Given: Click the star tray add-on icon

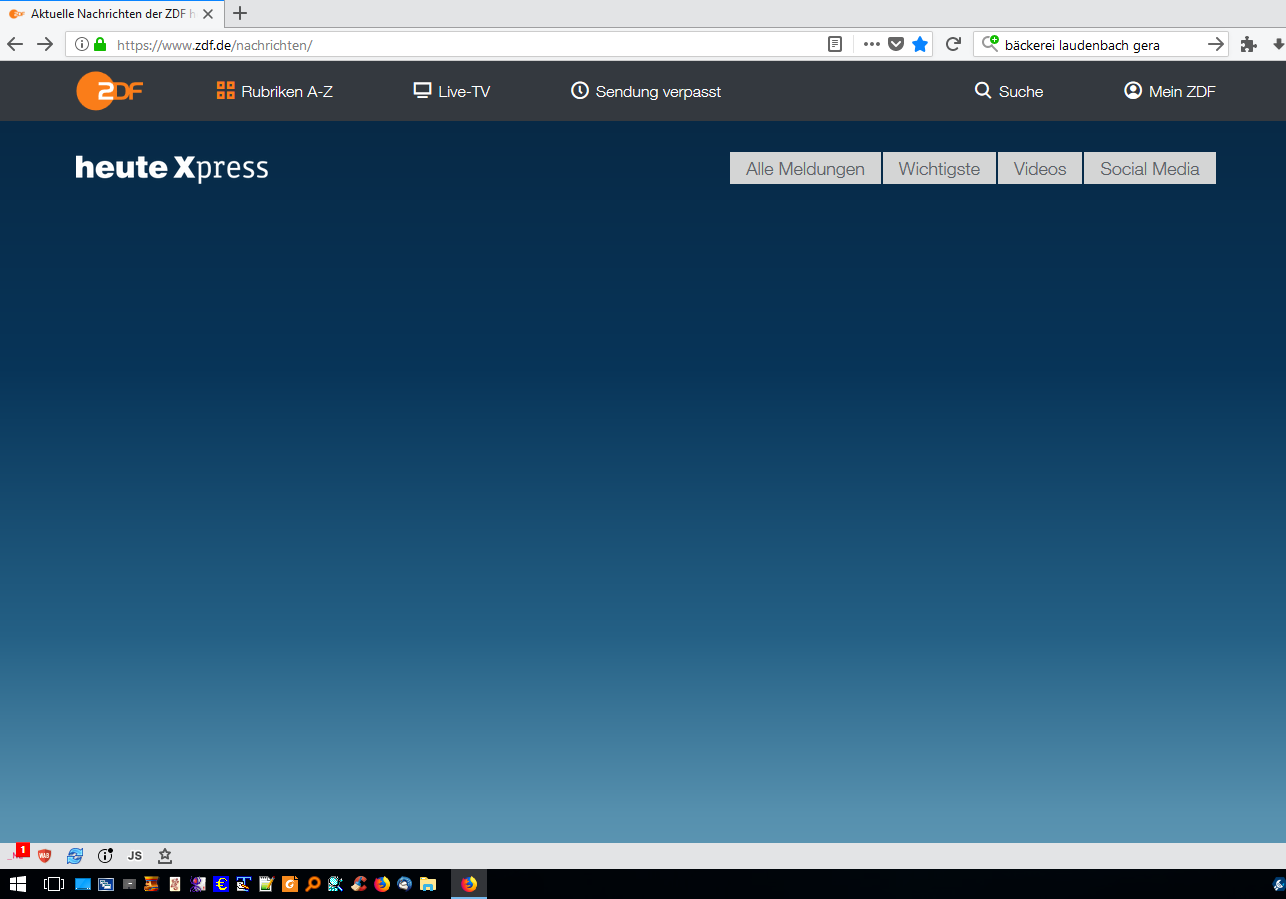Looking at the screenshot, I should point(165,856).
